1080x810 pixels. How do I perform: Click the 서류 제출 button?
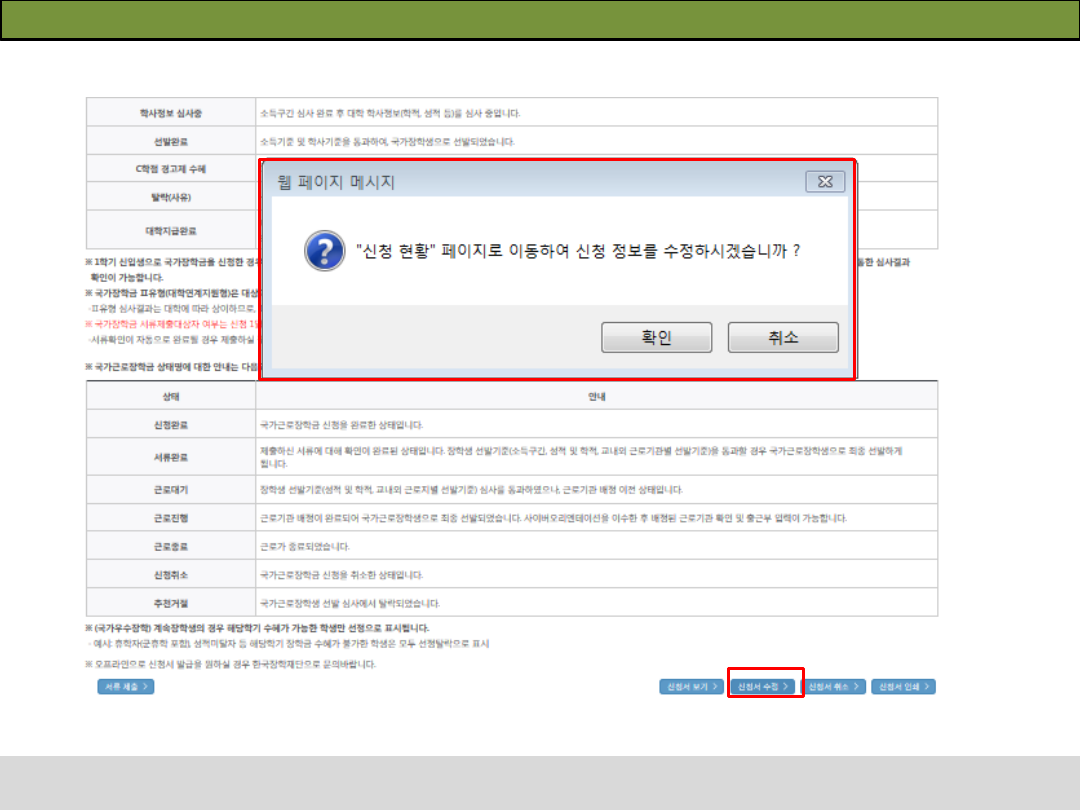[126, 687]
